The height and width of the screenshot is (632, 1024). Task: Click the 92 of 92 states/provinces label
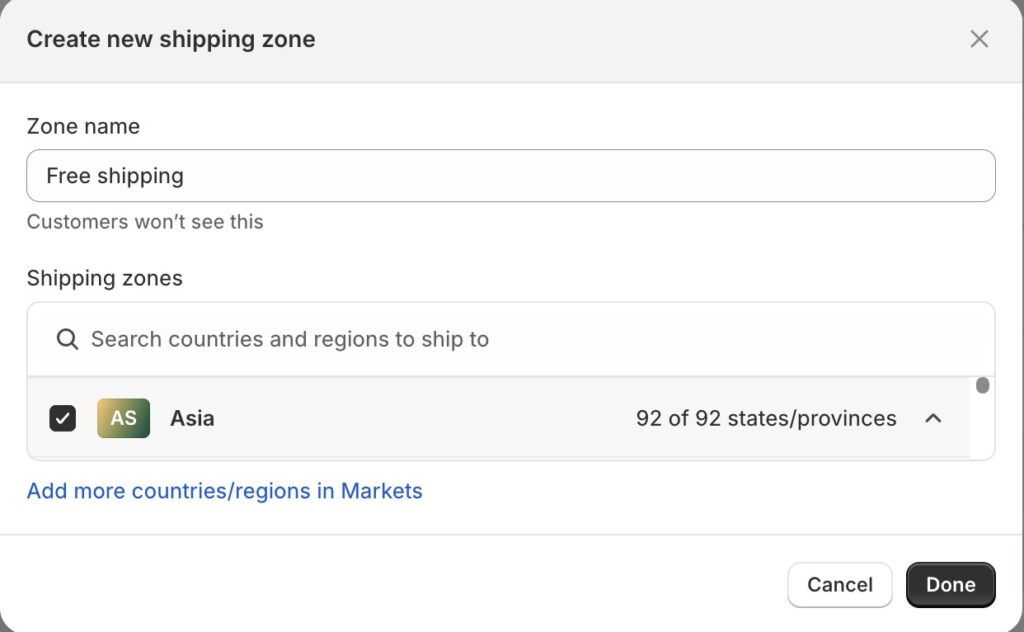click(766, 418)
